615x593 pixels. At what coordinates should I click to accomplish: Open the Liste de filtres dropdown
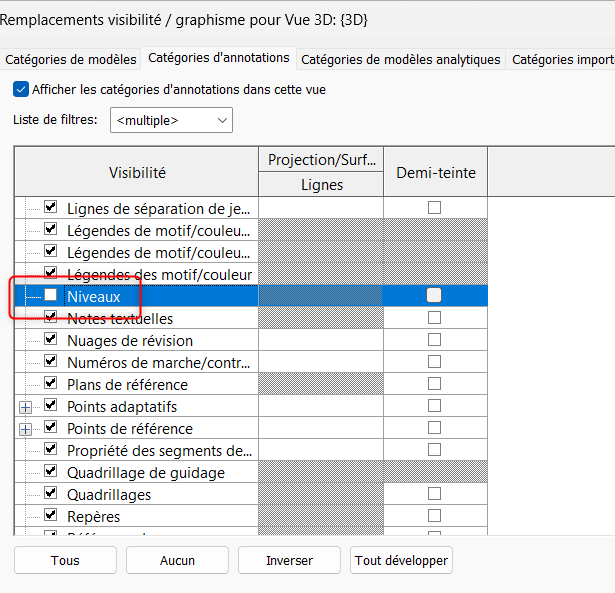click(x=171, y=121)
